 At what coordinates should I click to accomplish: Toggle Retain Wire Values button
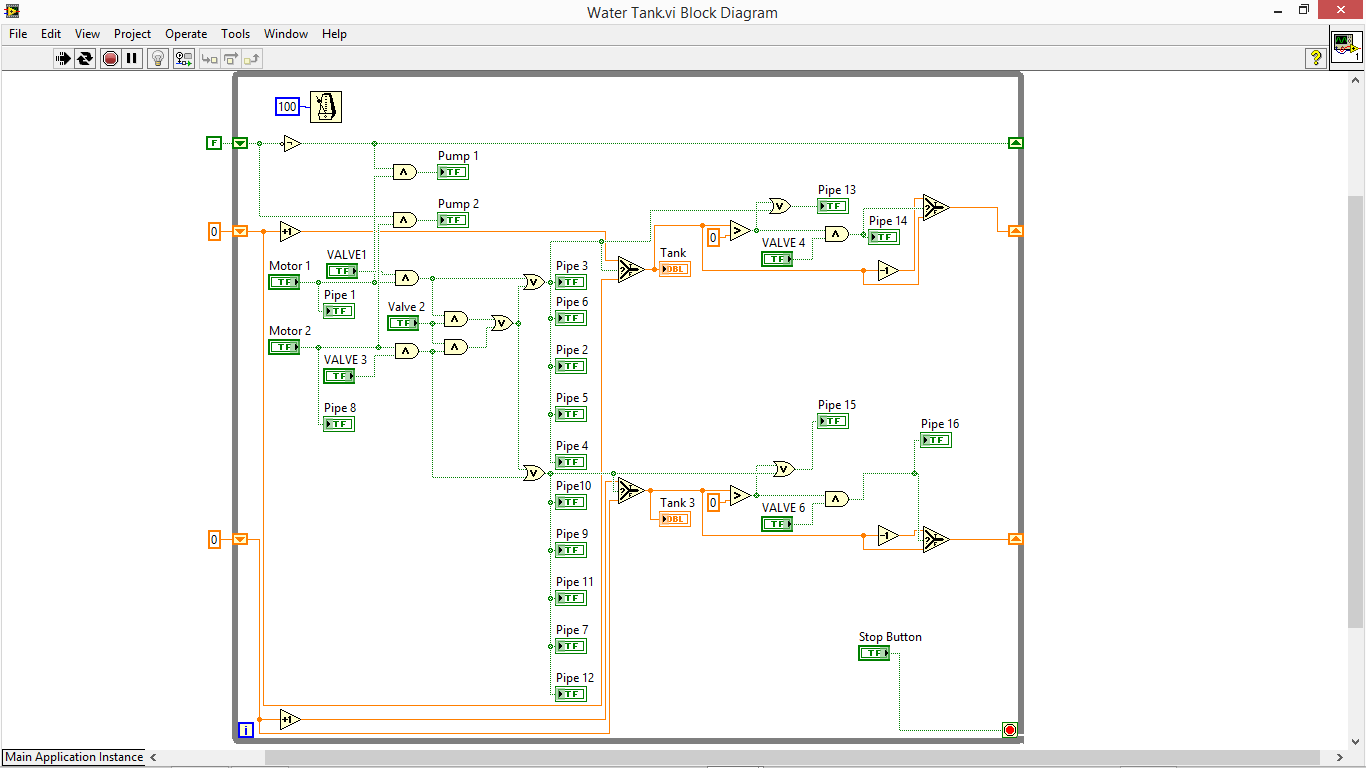pyautogui.click(x=183, y=59)
